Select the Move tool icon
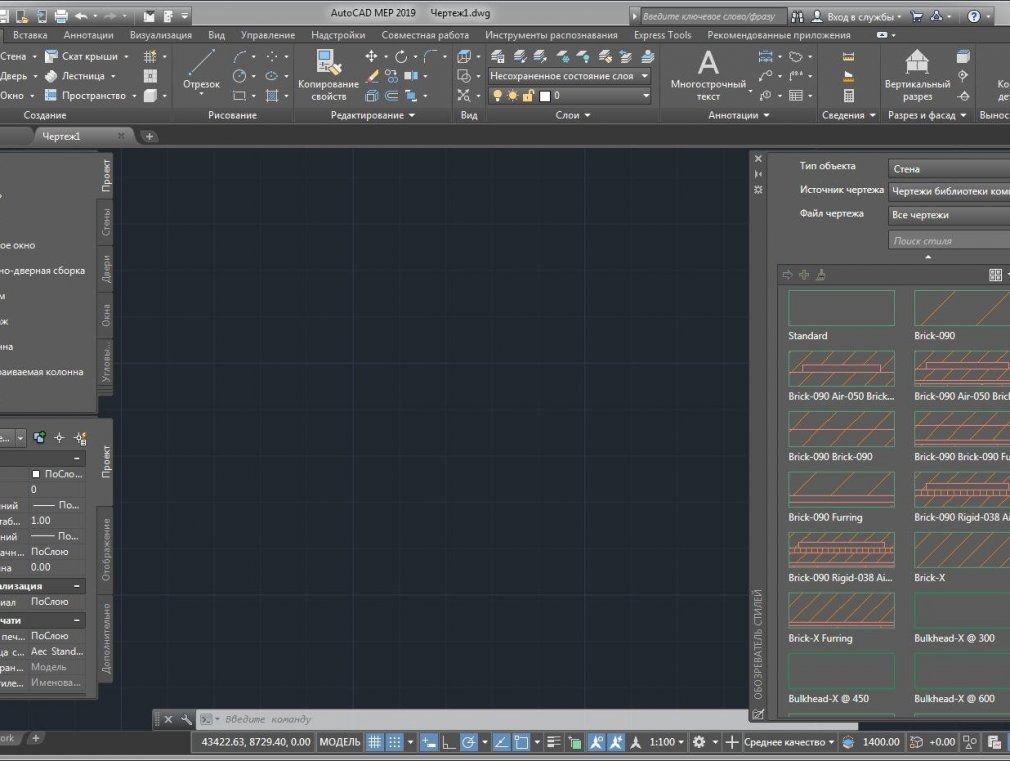Screen dimensions: 1010x761 point(371,57)
